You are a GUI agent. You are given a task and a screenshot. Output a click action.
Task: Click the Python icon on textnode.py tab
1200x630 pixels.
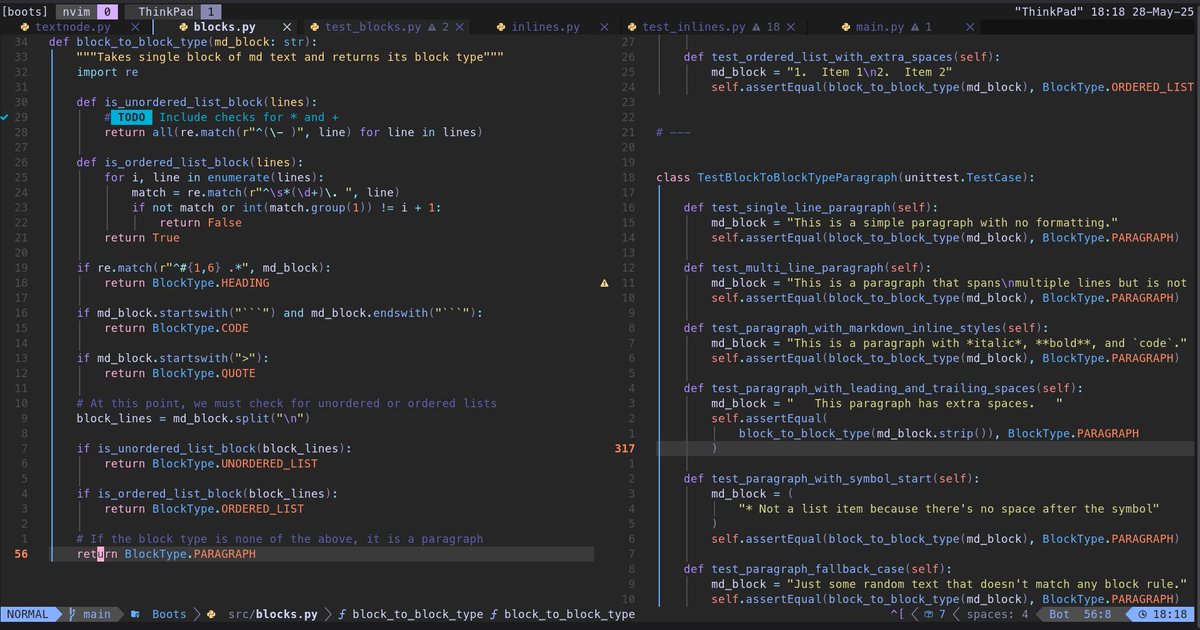[24, 27]
